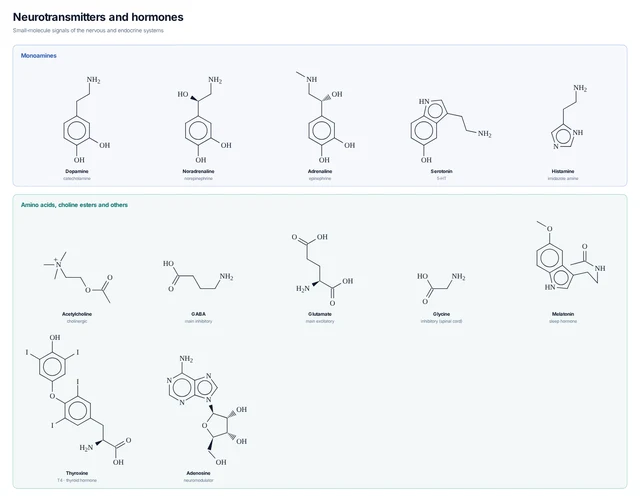
Task: Click the Glycine structure diagram
Action: 441,288
